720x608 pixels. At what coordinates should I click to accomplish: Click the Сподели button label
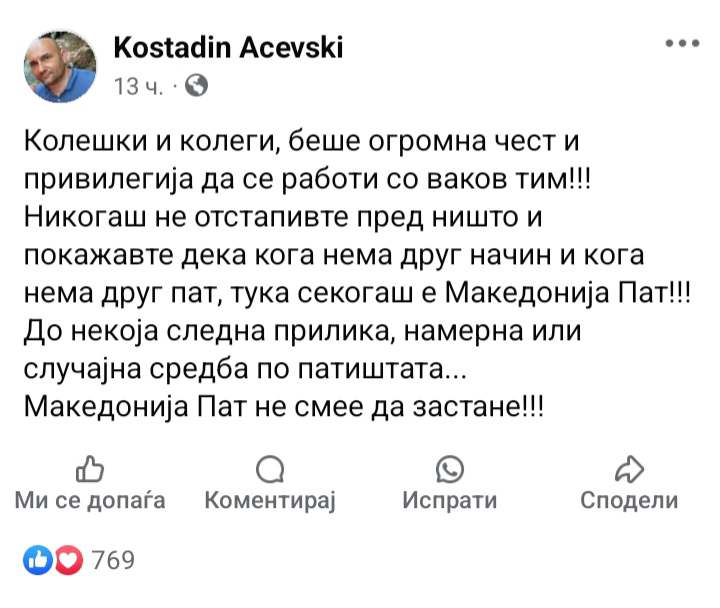(629, 501)
